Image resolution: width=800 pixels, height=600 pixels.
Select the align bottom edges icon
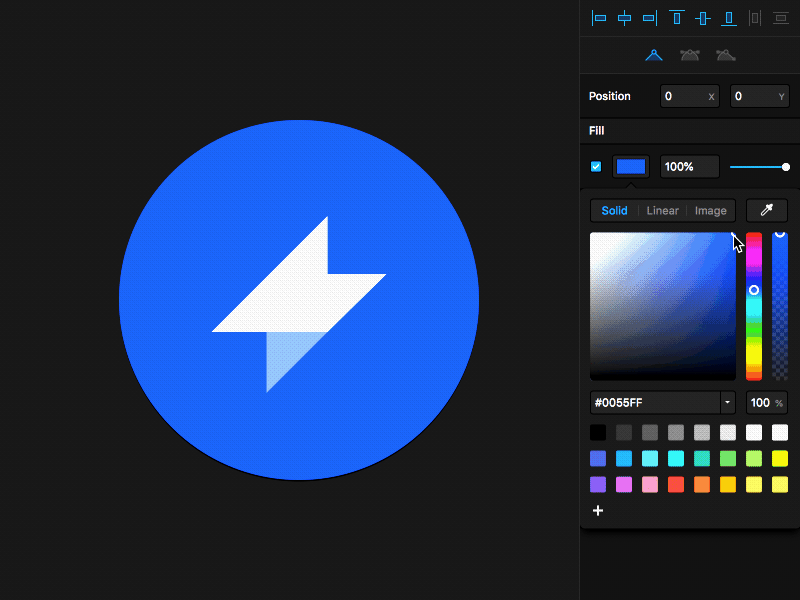[728, 18]
